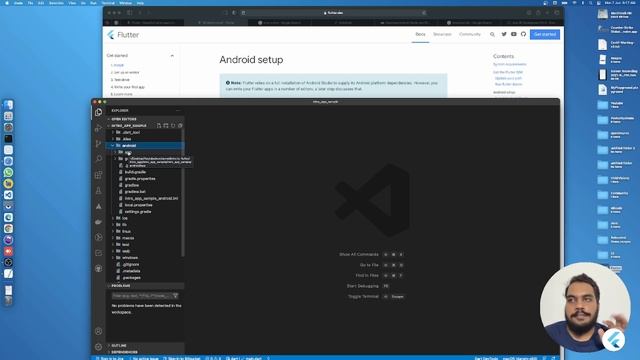Open the Extensions view in activity bar
This screenshot has width=640, height=360.
point(98,175)
